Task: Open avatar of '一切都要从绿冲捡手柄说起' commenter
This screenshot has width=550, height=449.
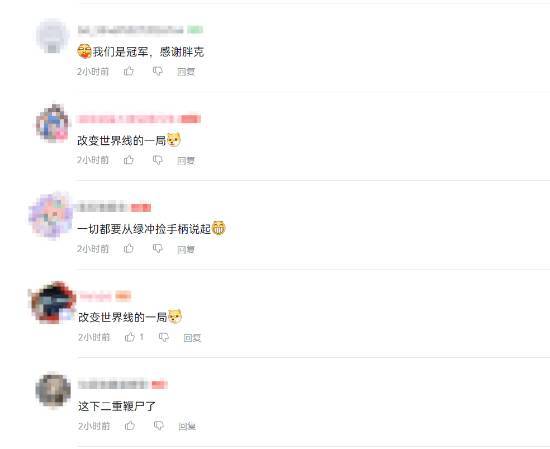Action: coord(51,215)
